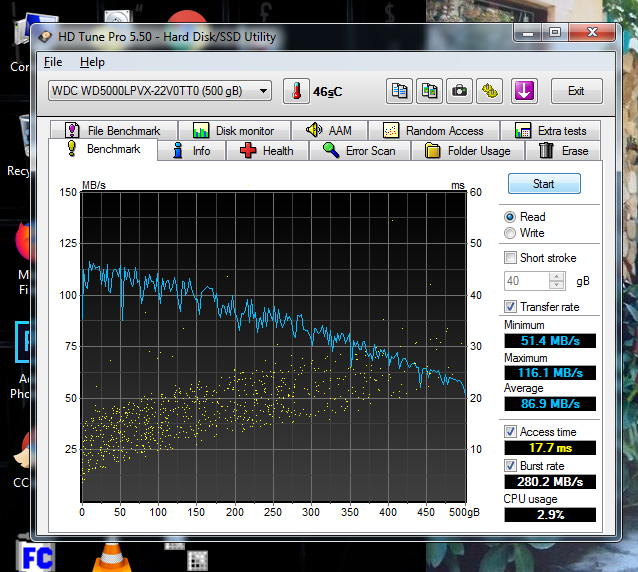The image size is (638, 572).
Task: Click the 46°C temperature reading
Action: pos(328,92)
